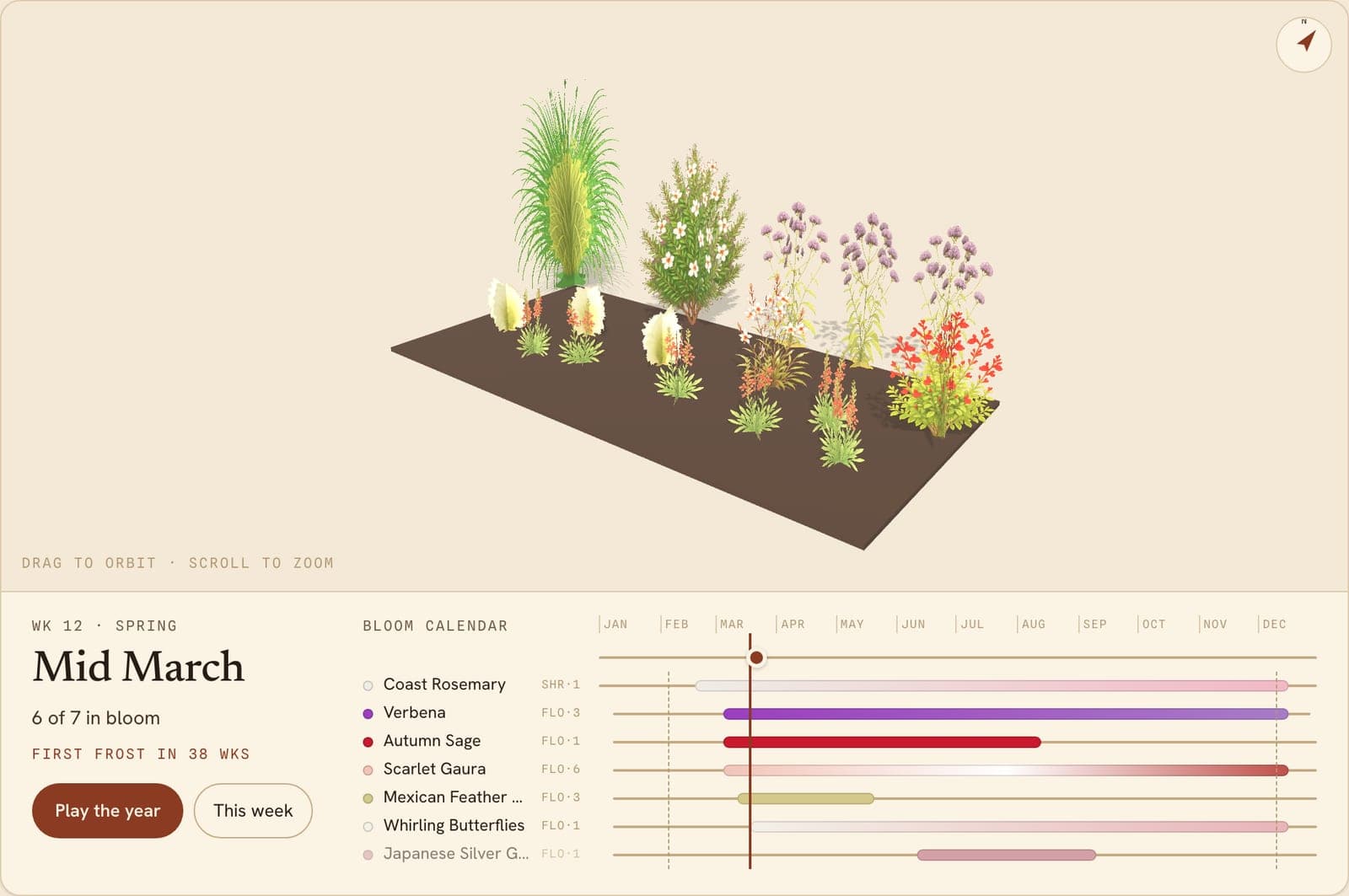Click the FIRST FROST IN 38 WKS label

click(141, 754)
